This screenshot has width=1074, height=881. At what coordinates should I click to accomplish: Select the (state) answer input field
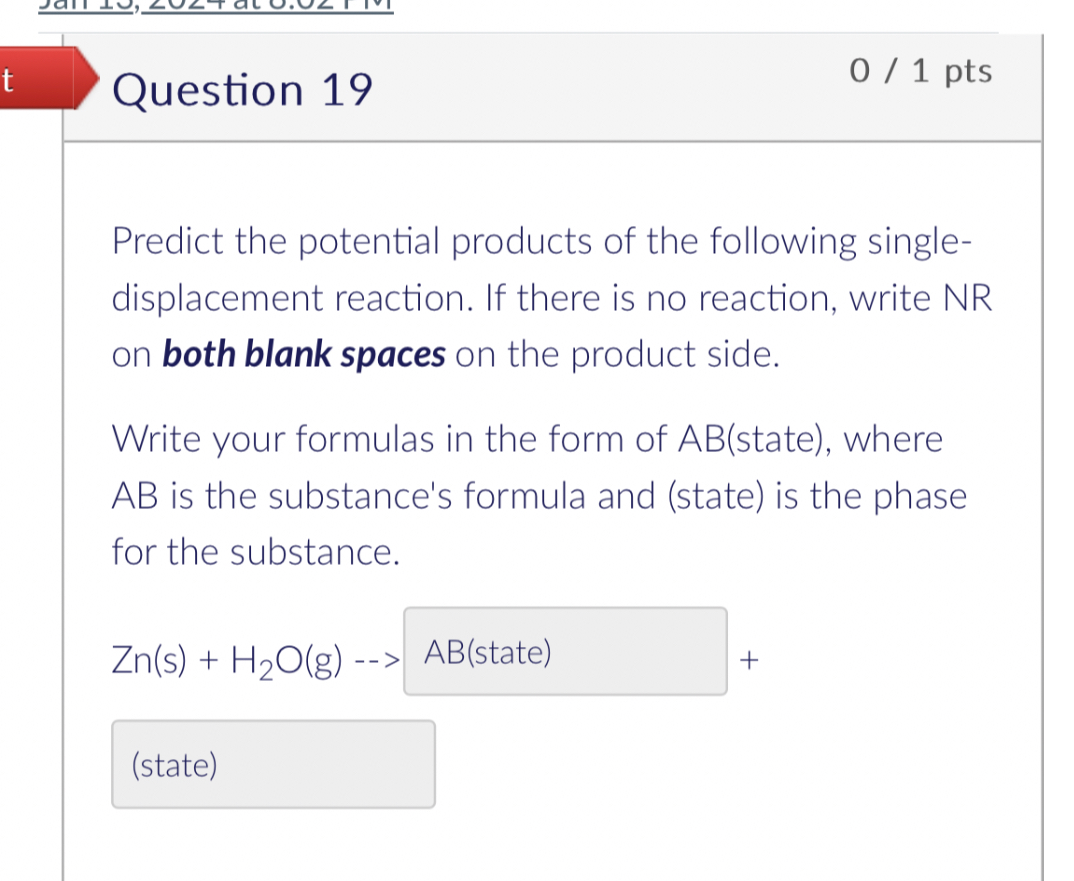tap(273, 764)
